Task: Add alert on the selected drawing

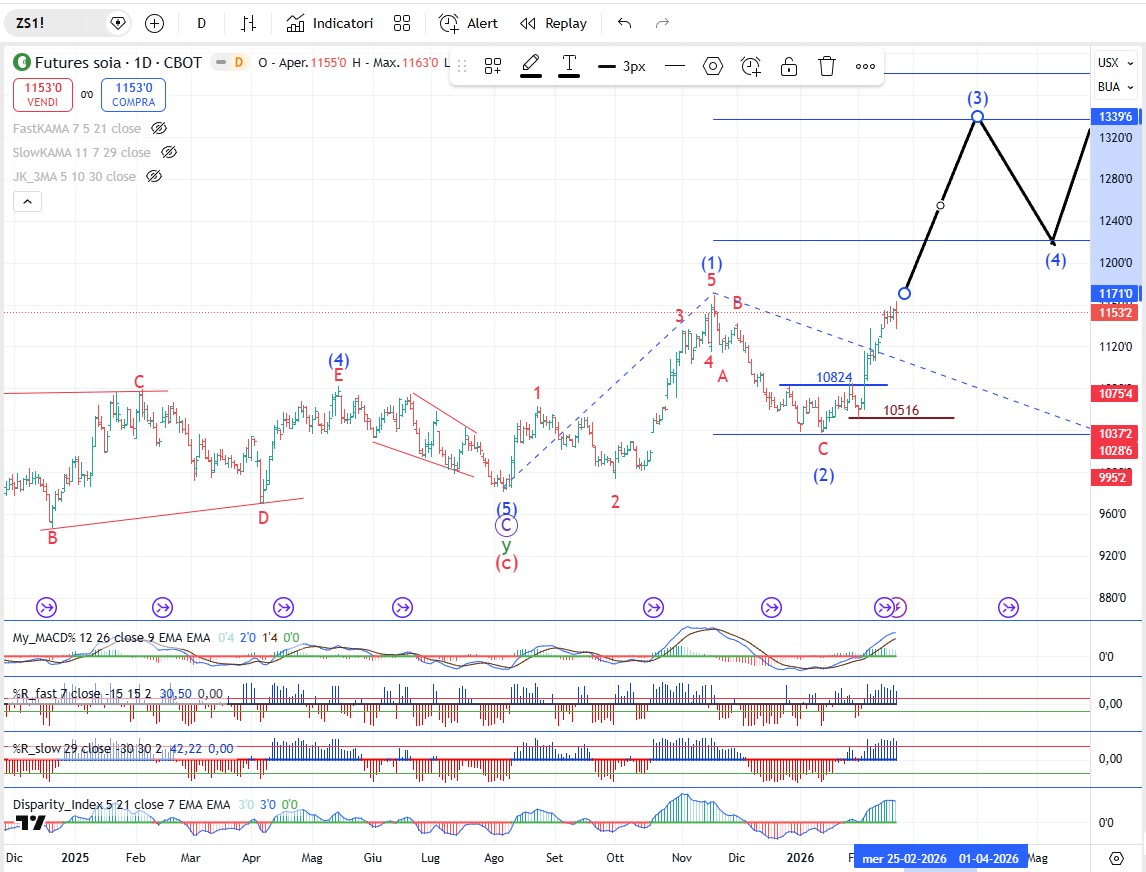Action: 751,66
